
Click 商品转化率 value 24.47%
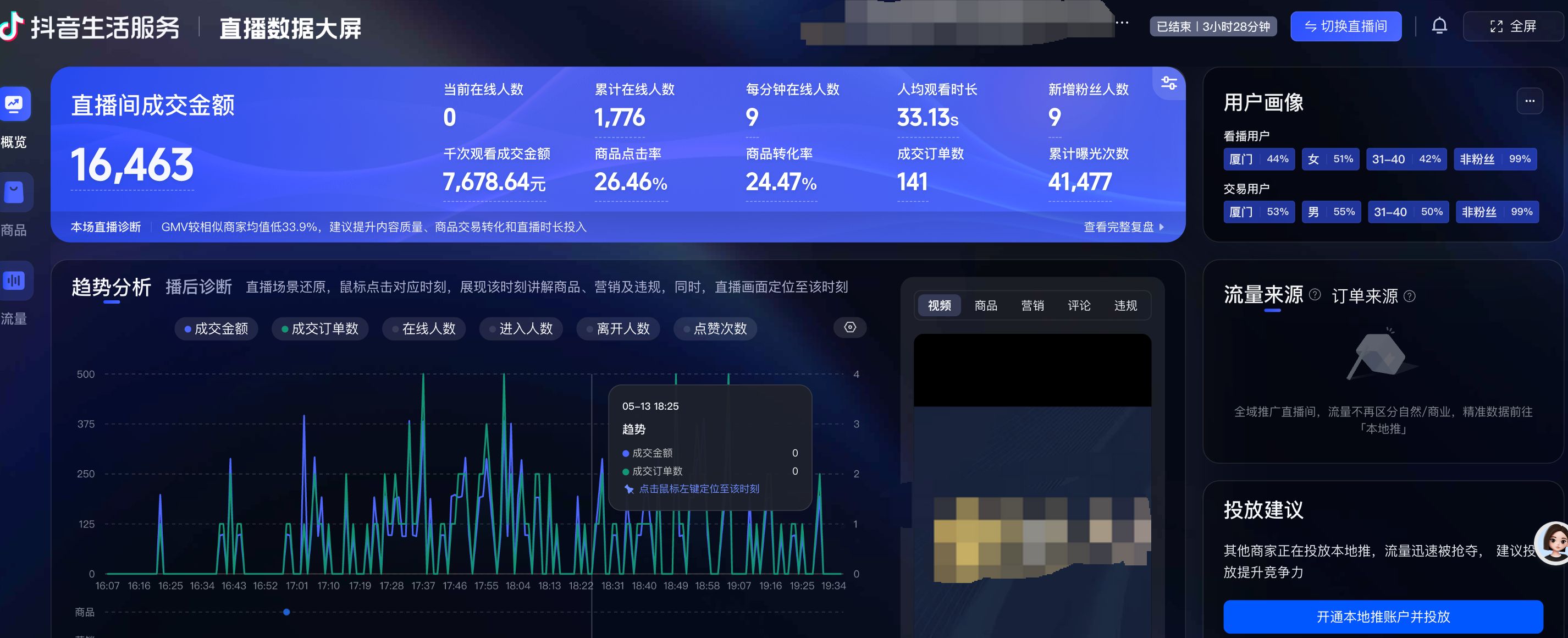[x=781, y=182]
